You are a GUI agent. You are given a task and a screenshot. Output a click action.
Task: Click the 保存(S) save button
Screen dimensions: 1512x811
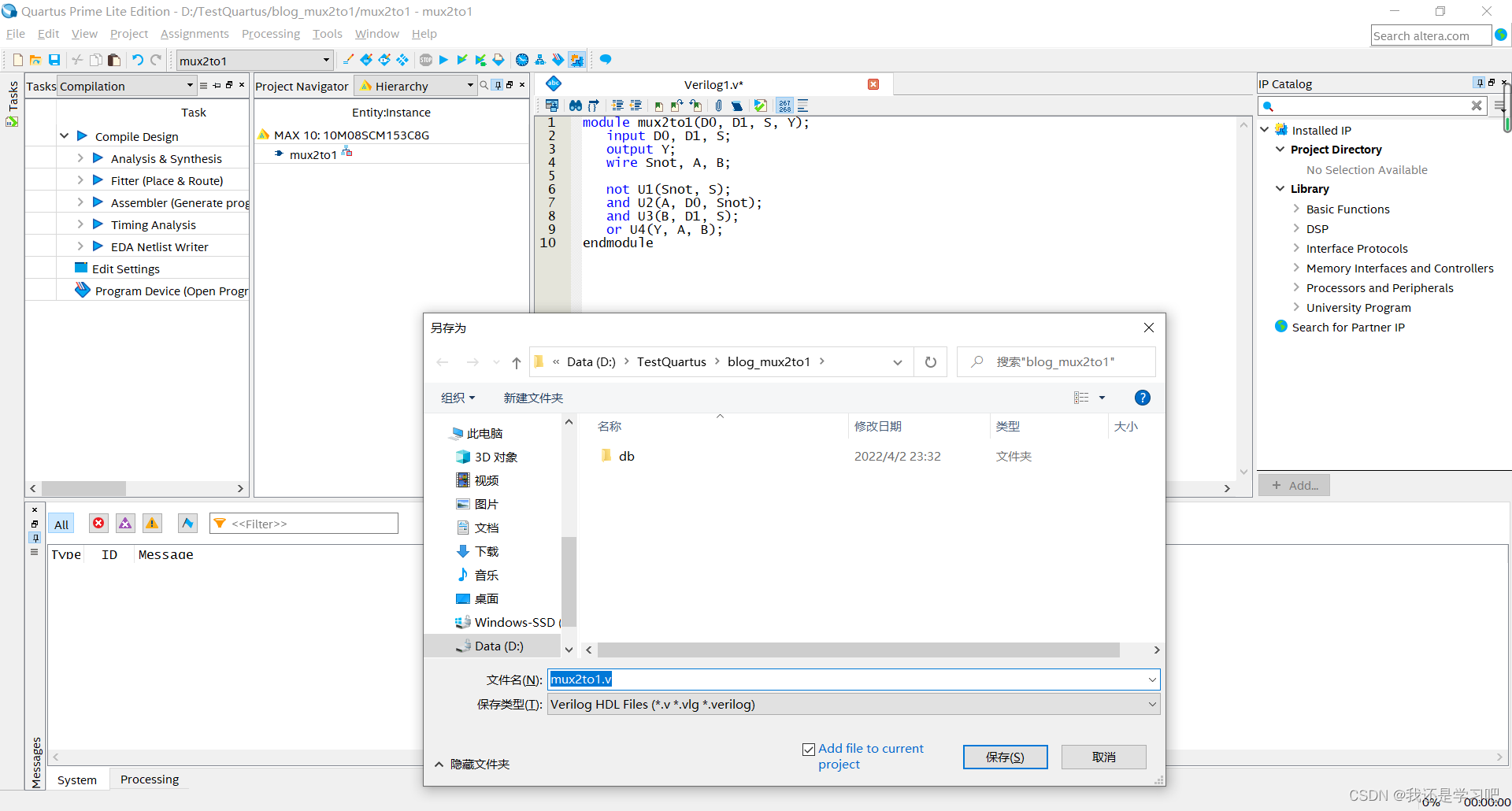click(x=1005, y=757)
